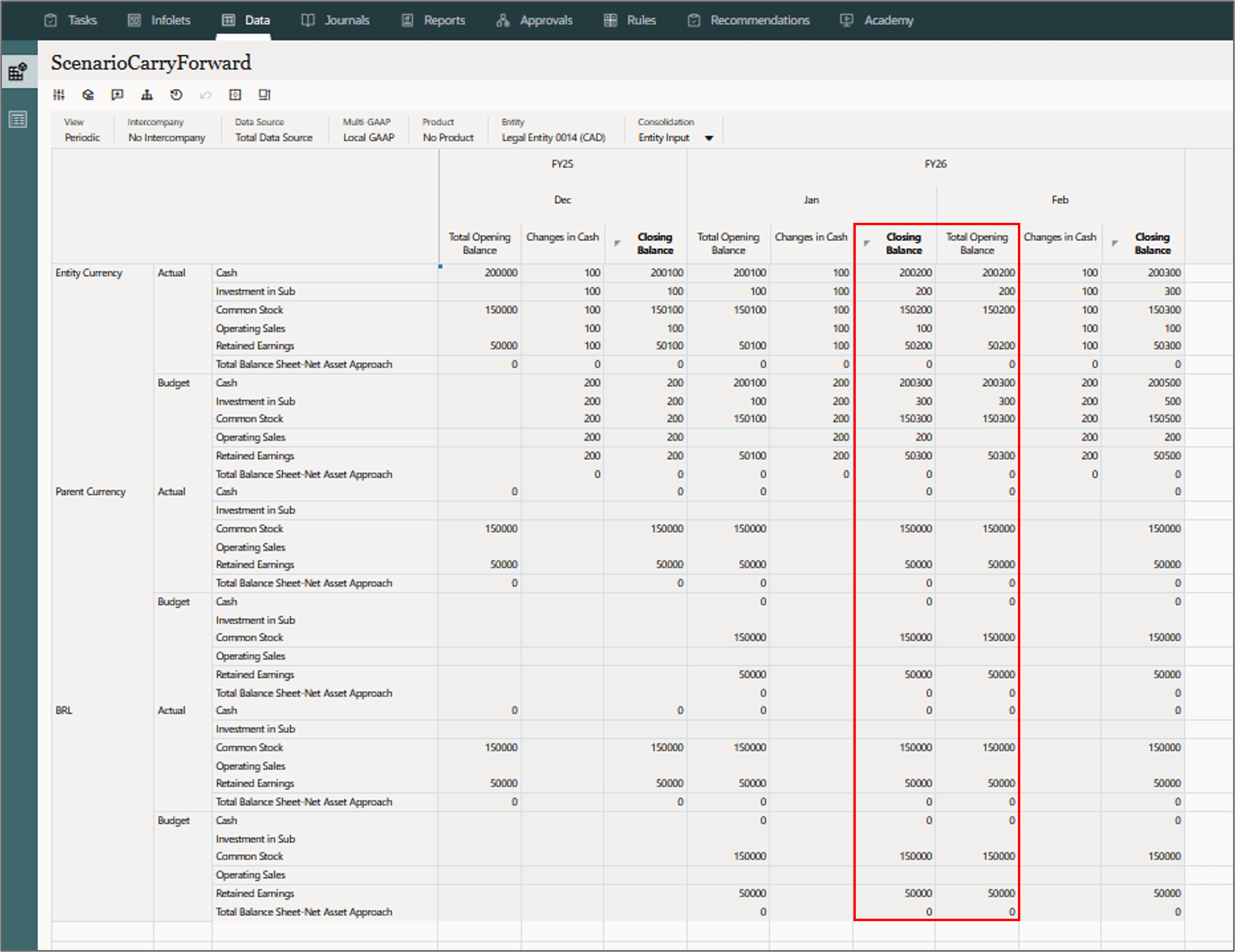
Task: Select Actual Cash Dec Total Opening Balance cell
Action: click(x=480, y=272)
